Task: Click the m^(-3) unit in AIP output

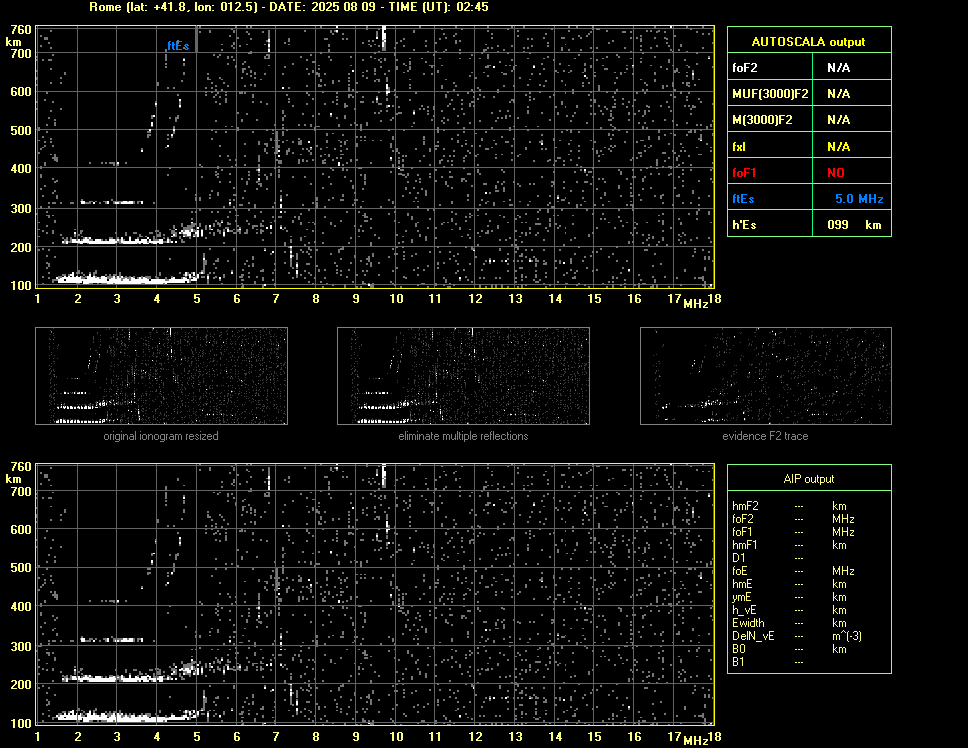Action: coord(847,636)
